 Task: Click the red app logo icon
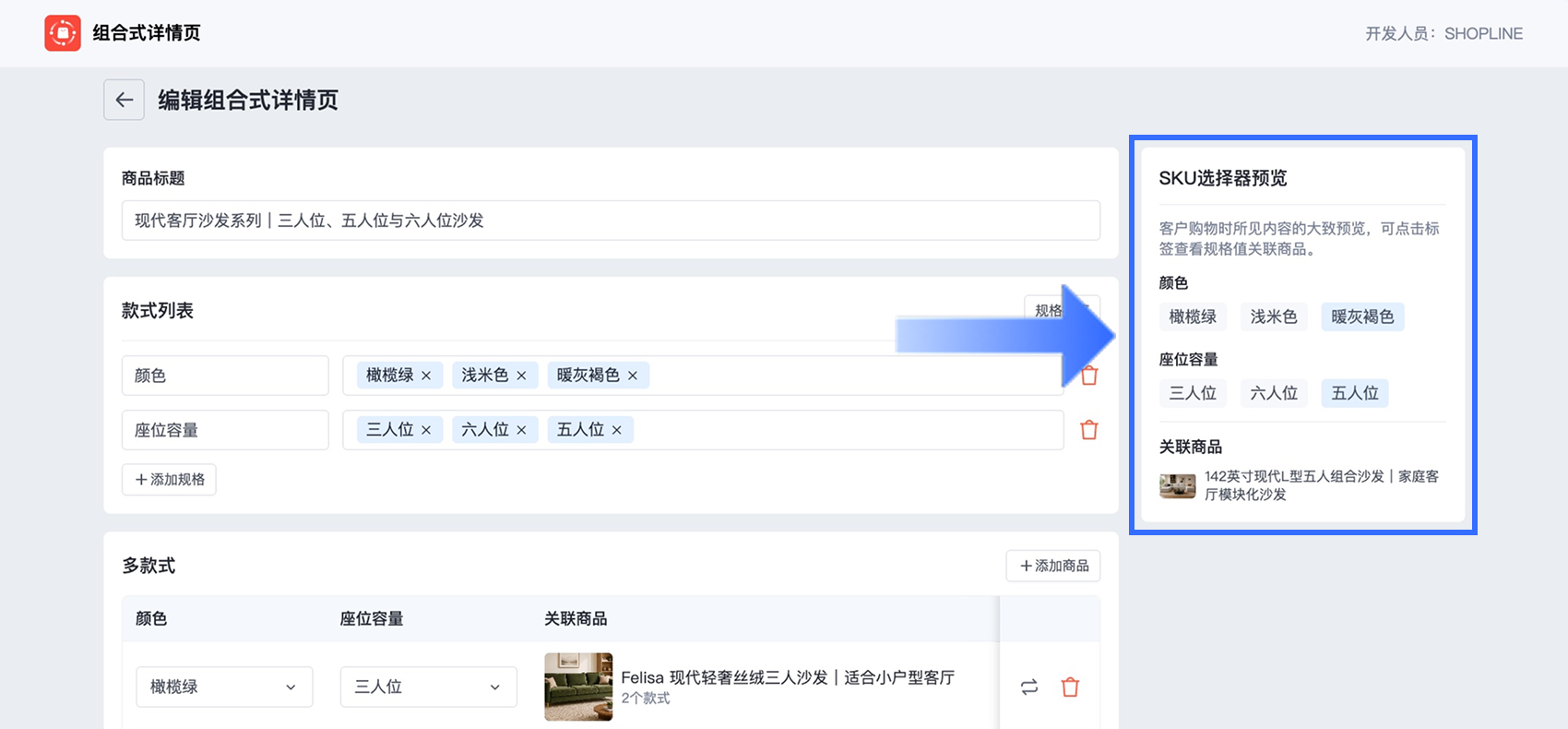coord(63,33)
